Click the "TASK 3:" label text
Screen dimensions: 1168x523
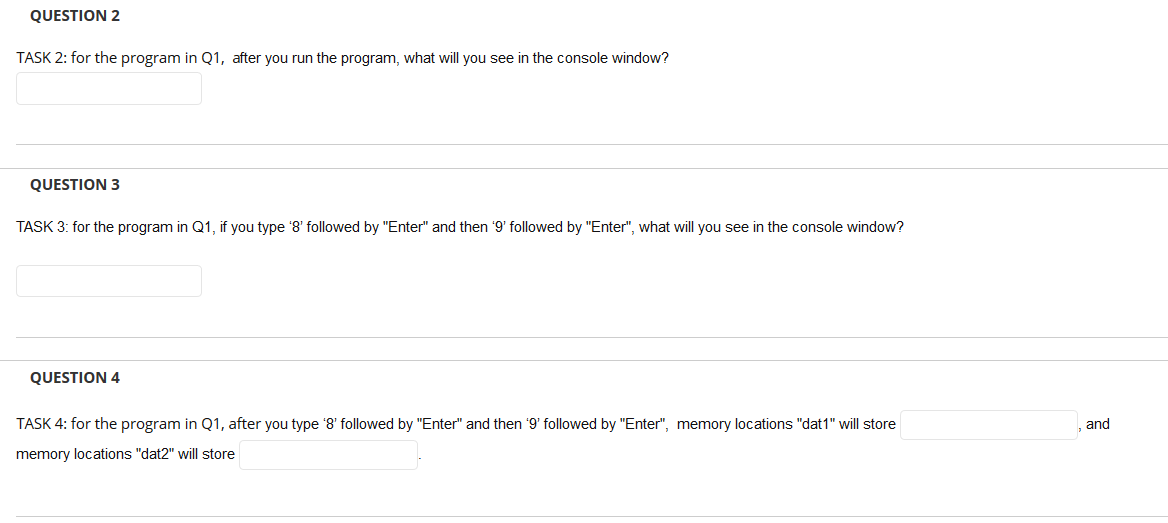tap(41, 227)
